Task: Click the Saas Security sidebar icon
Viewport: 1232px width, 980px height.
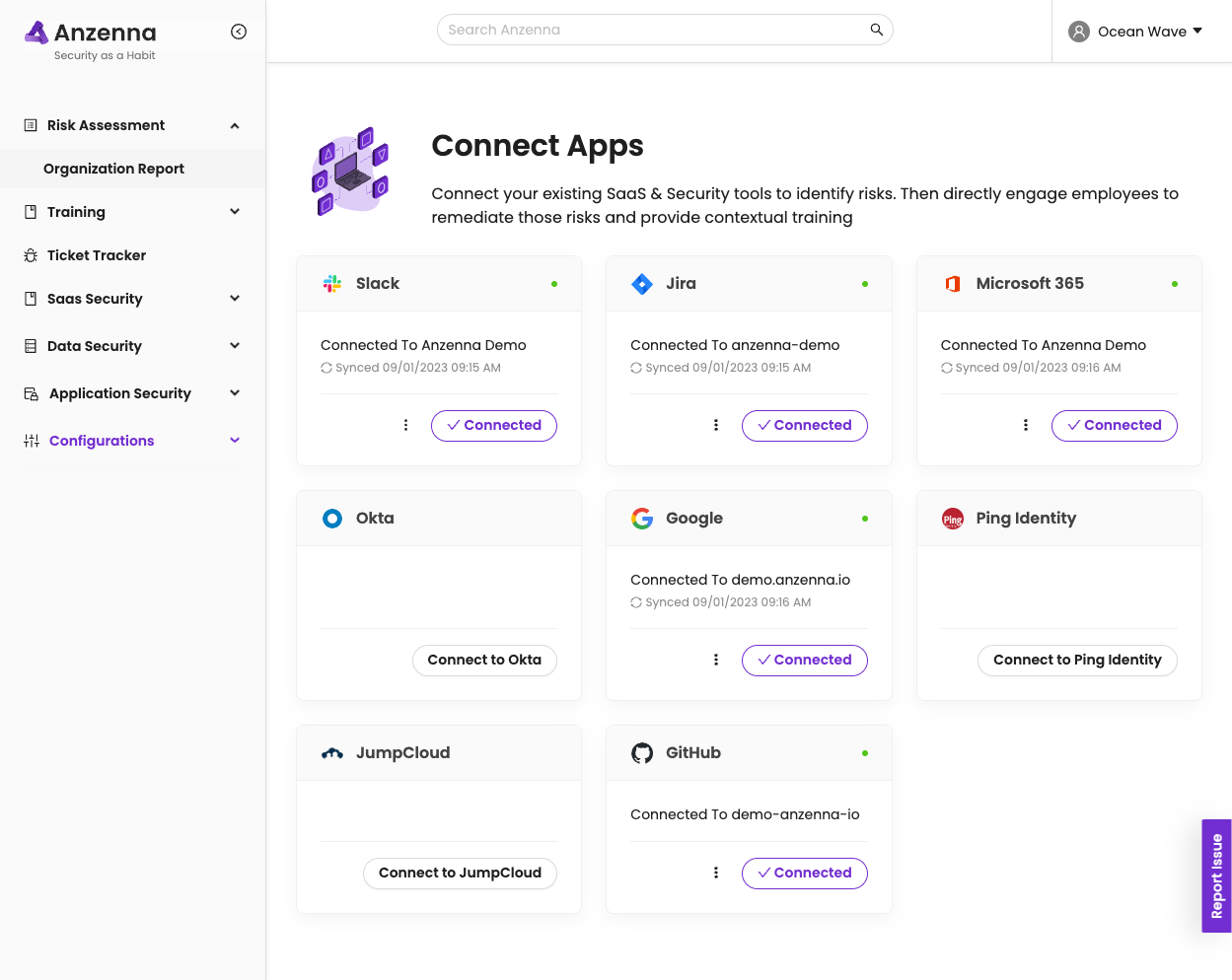Action: pos(31,299)
